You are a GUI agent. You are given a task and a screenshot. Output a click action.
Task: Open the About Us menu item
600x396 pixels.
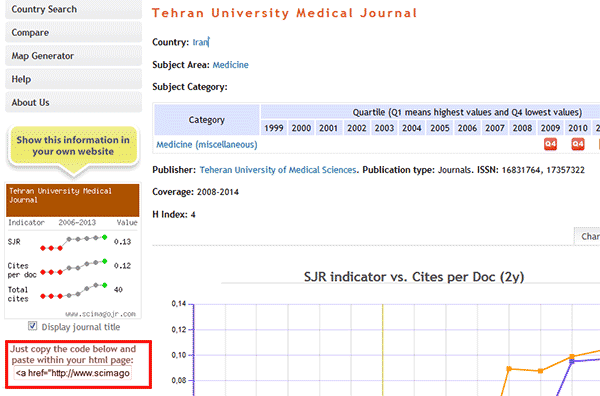click(73, 103)
